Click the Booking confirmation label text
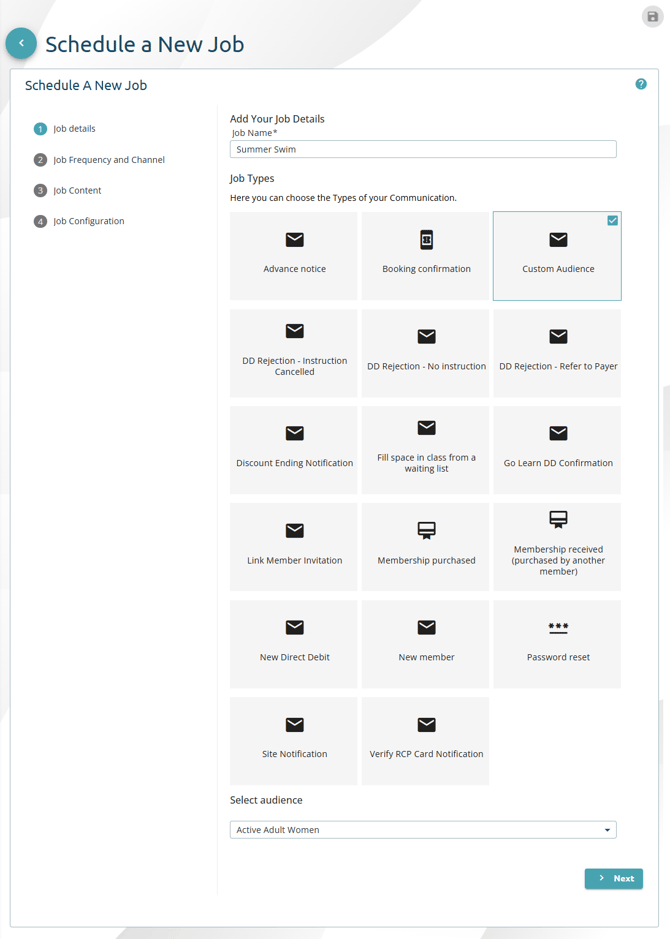The width and height of the screenshot is (670, 939). (x=426, y=269)
